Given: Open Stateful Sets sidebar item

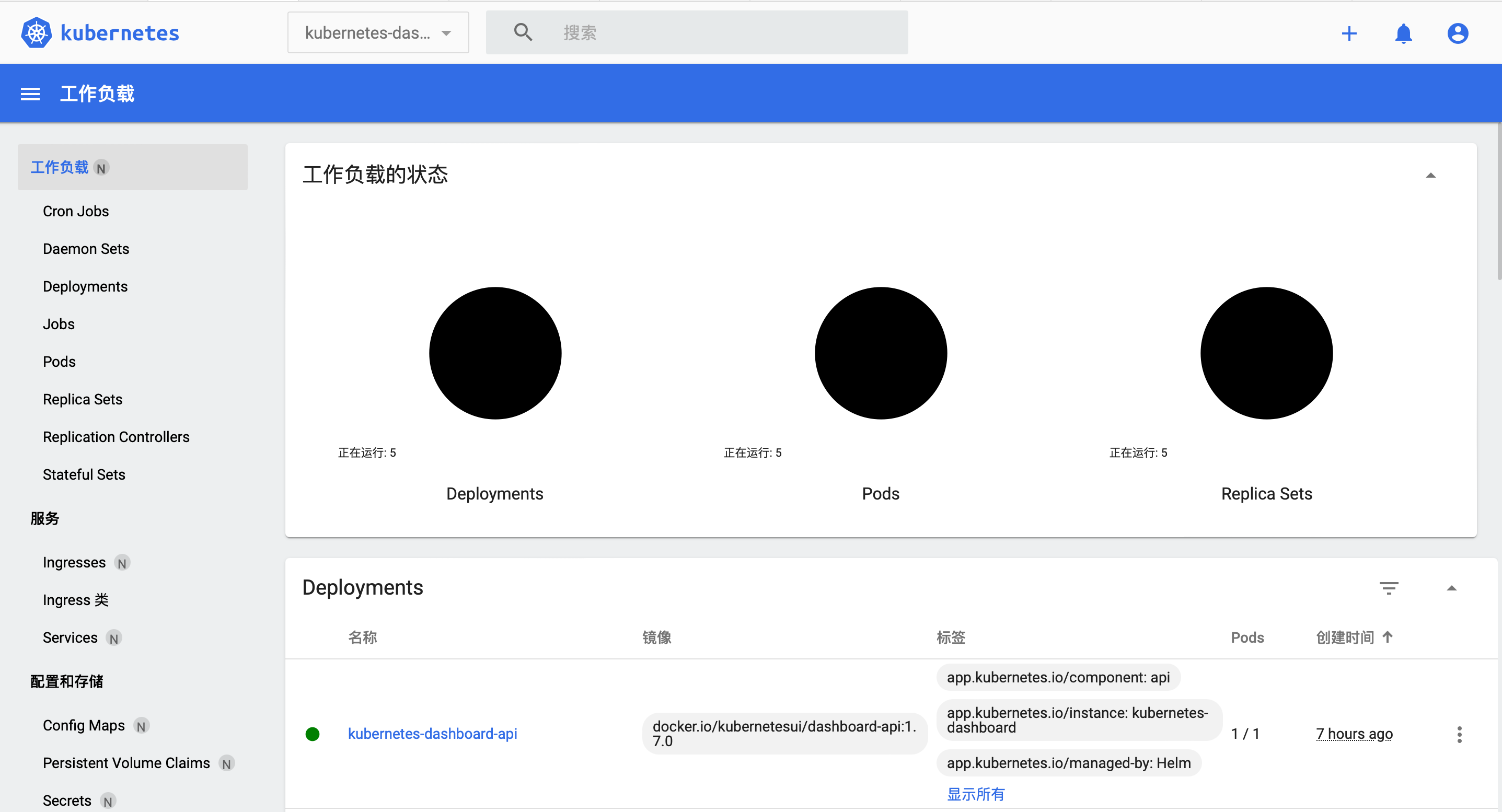Looking at the screenshot, I should pyautogui.click(x=84, y=474).
